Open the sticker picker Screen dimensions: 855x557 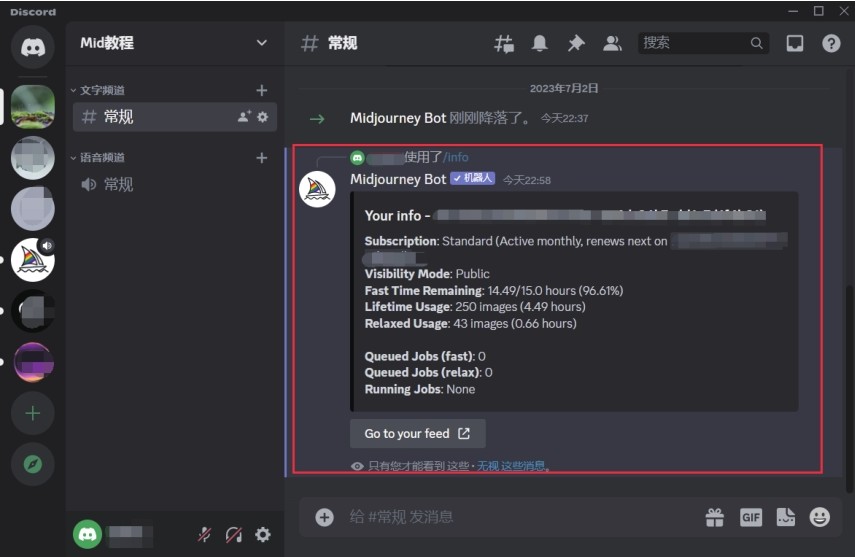coord(786,517)
